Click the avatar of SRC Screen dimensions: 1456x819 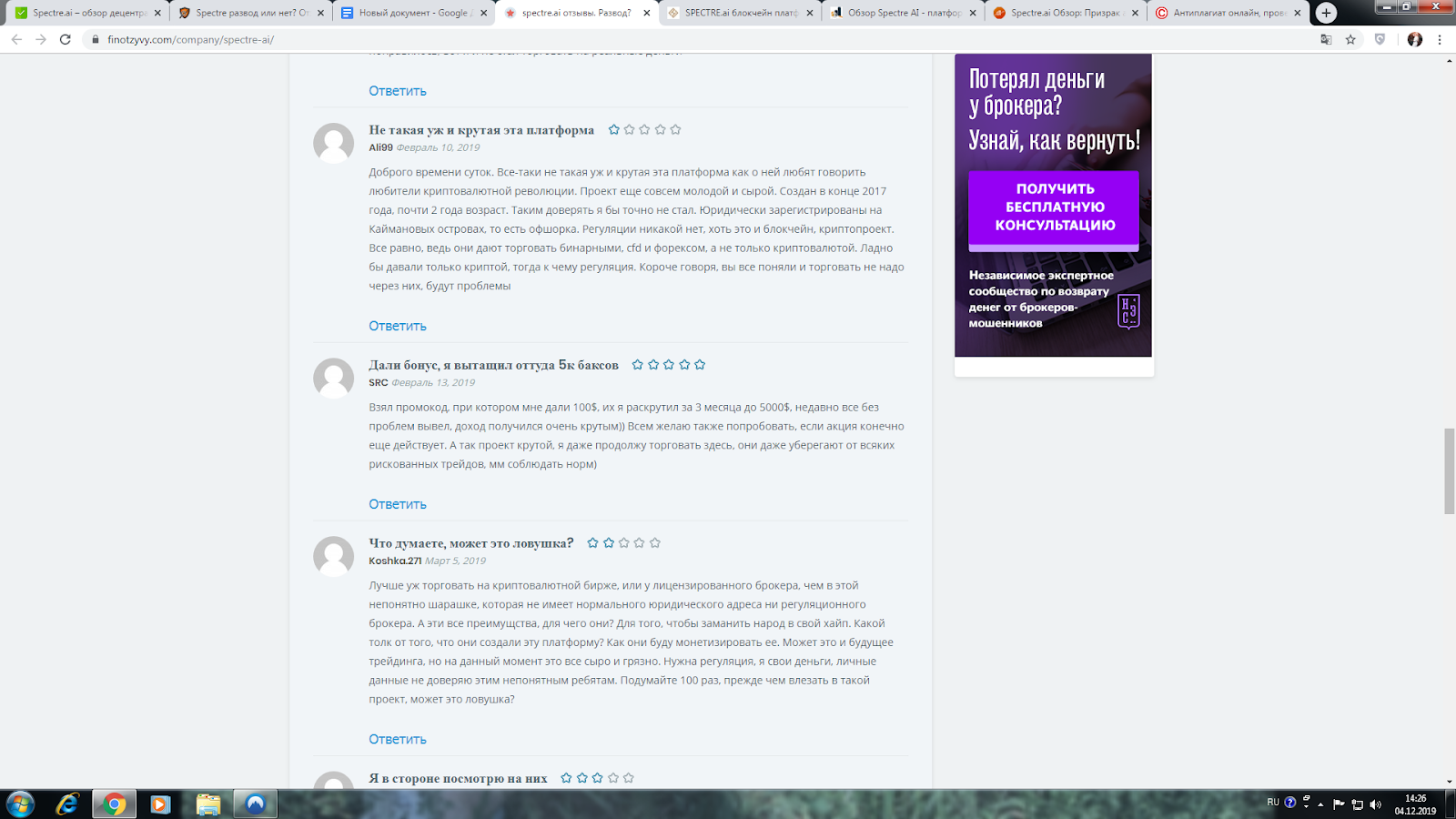click(x=333, y=378)
